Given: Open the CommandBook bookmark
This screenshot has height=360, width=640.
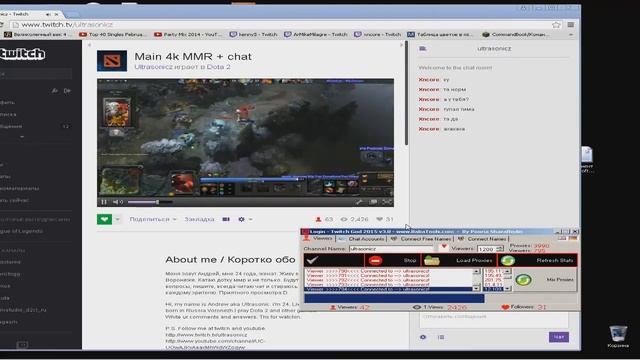Looking at the screenshot, I should [x=516, y=35].
